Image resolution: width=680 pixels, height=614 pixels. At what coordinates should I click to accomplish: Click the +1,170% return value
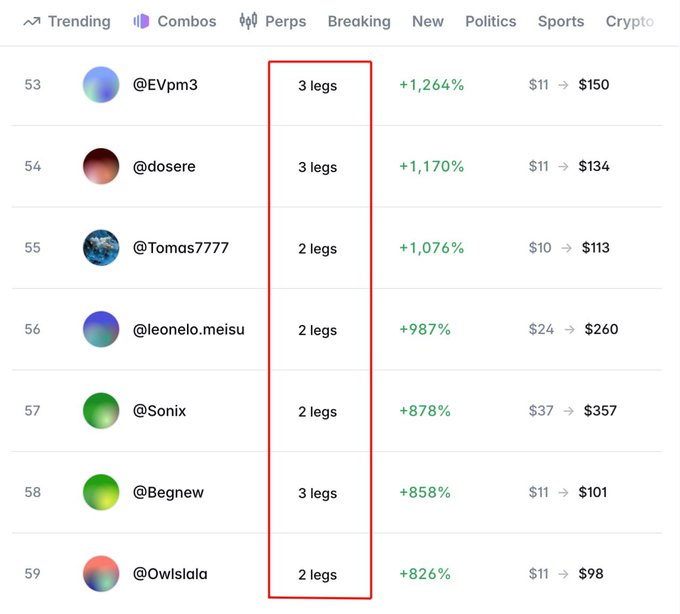coord(432,166)
